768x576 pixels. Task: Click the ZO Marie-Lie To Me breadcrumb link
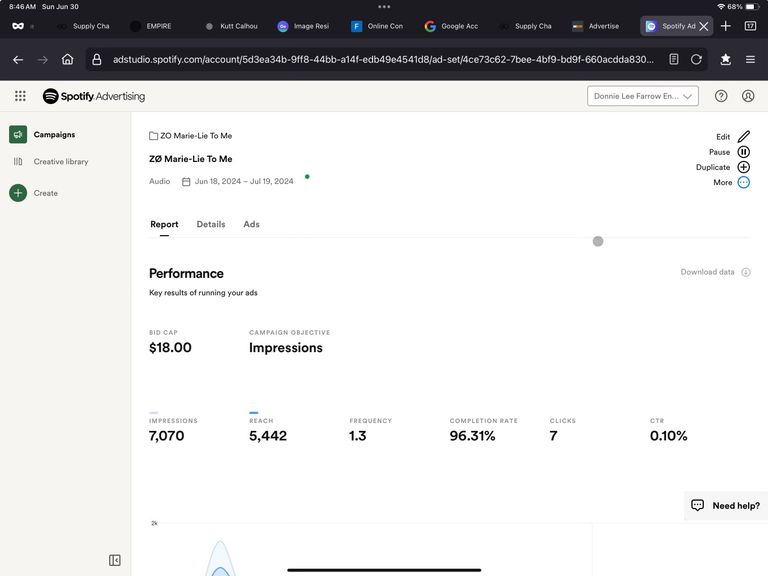point(196,136)
